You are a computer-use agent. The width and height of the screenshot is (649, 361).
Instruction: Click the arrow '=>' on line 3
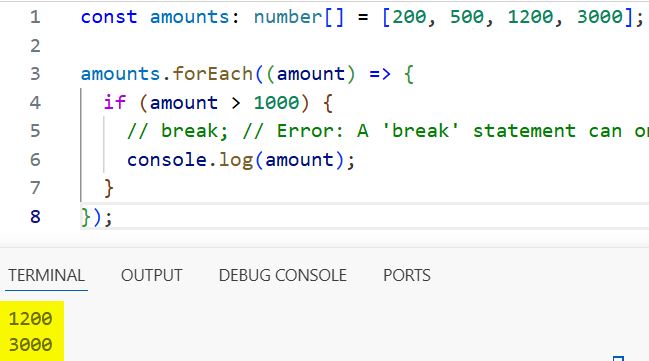click(x=380, y=74)
